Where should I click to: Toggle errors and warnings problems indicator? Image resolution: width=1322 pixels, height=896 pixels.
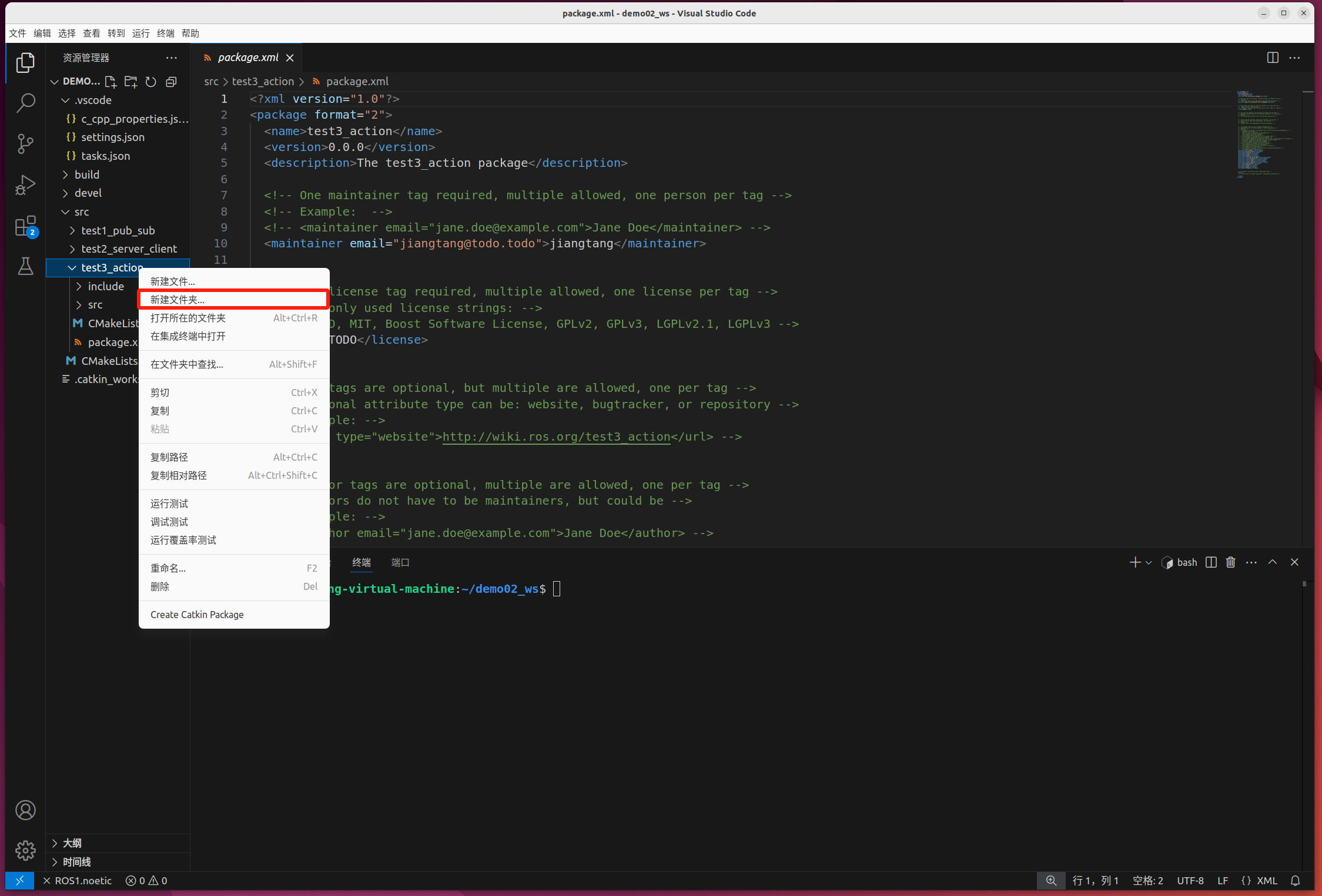tap(146, 880)
